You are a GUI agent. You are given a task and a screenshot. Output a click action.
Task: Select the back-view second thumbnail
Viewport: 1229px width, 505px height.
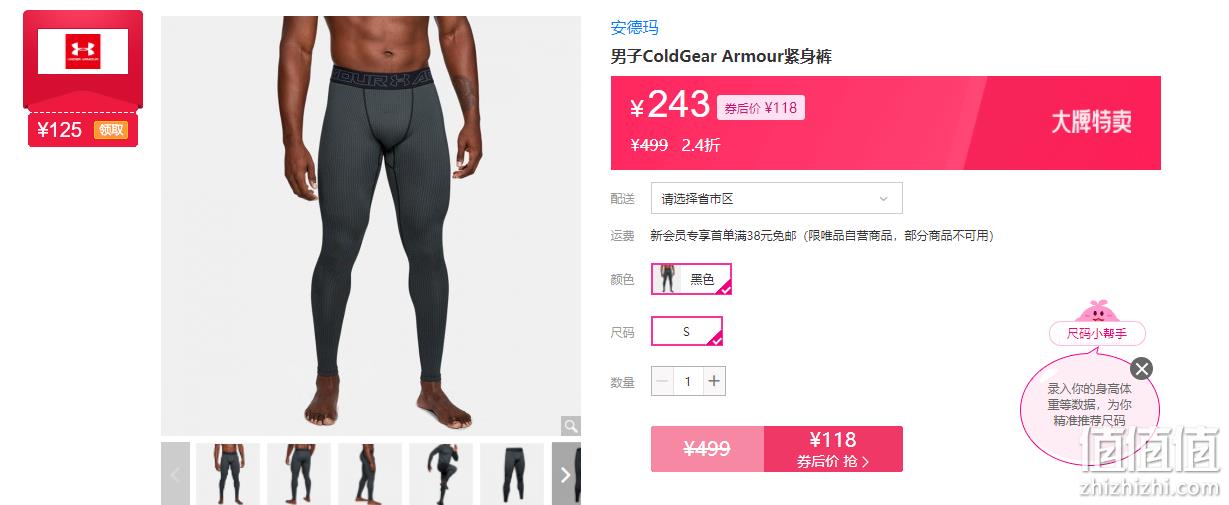299,474
